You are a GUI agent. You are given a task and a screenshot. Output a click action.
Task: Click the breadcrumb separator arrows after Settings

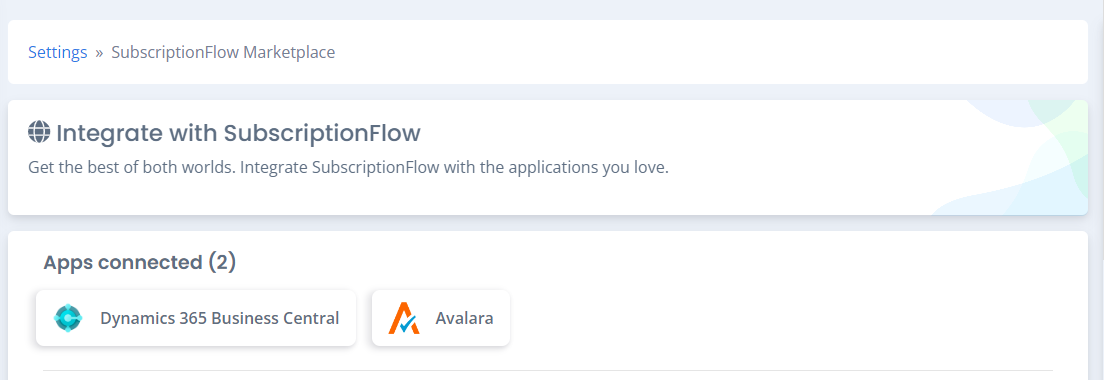pyautogui.click(x=99, y=53)
